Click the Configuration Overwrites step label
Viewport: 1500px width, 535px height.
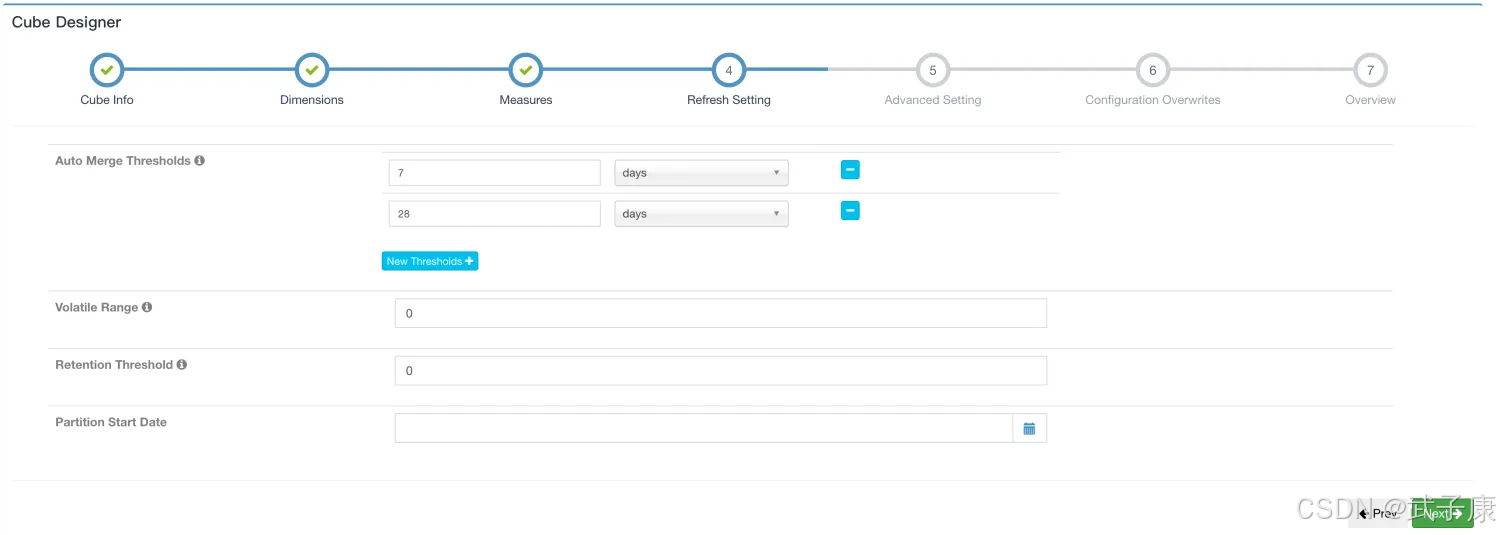click(1153, 100)
